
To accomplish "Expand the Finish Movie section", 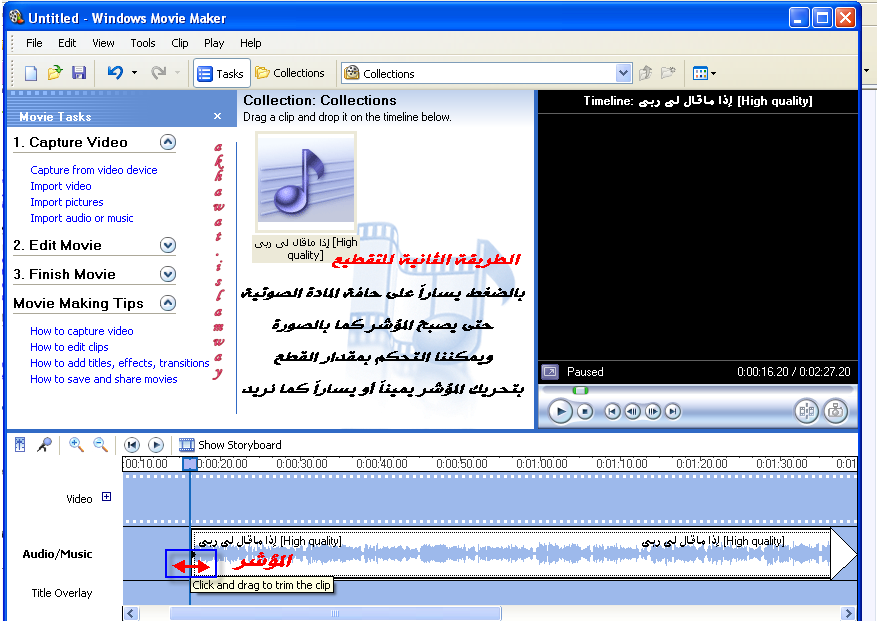I will point(168,274).
